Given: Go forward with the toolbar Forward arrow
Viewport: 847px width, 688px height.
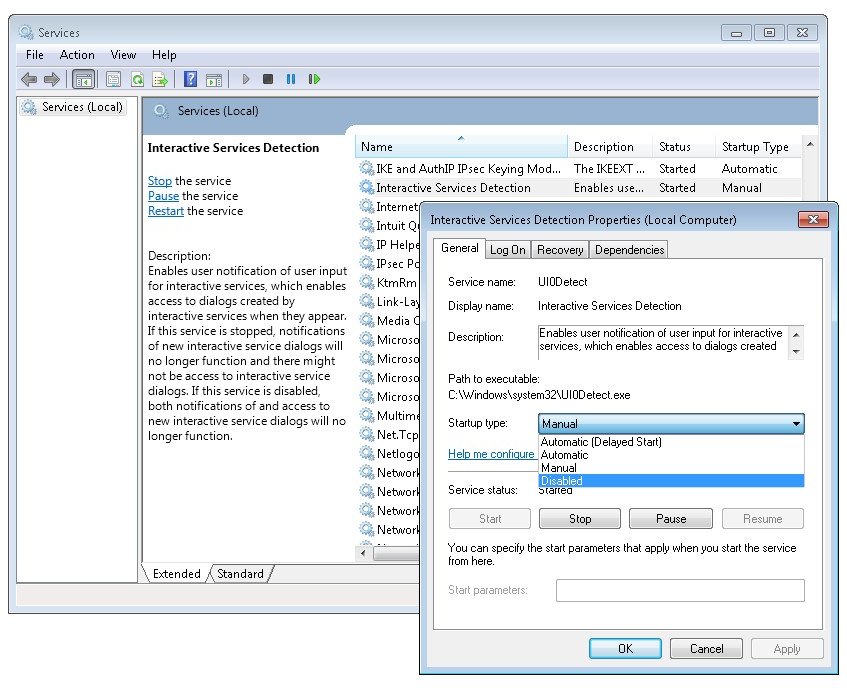Looking at the screenshot, I should [52, 79].
